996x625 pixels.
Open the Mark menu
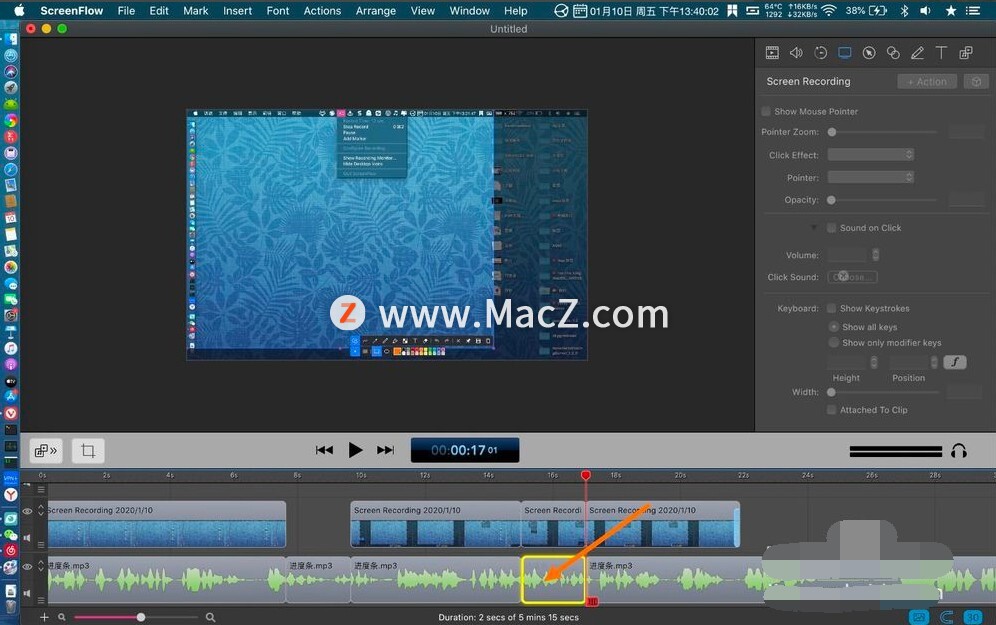coord(196,10)
